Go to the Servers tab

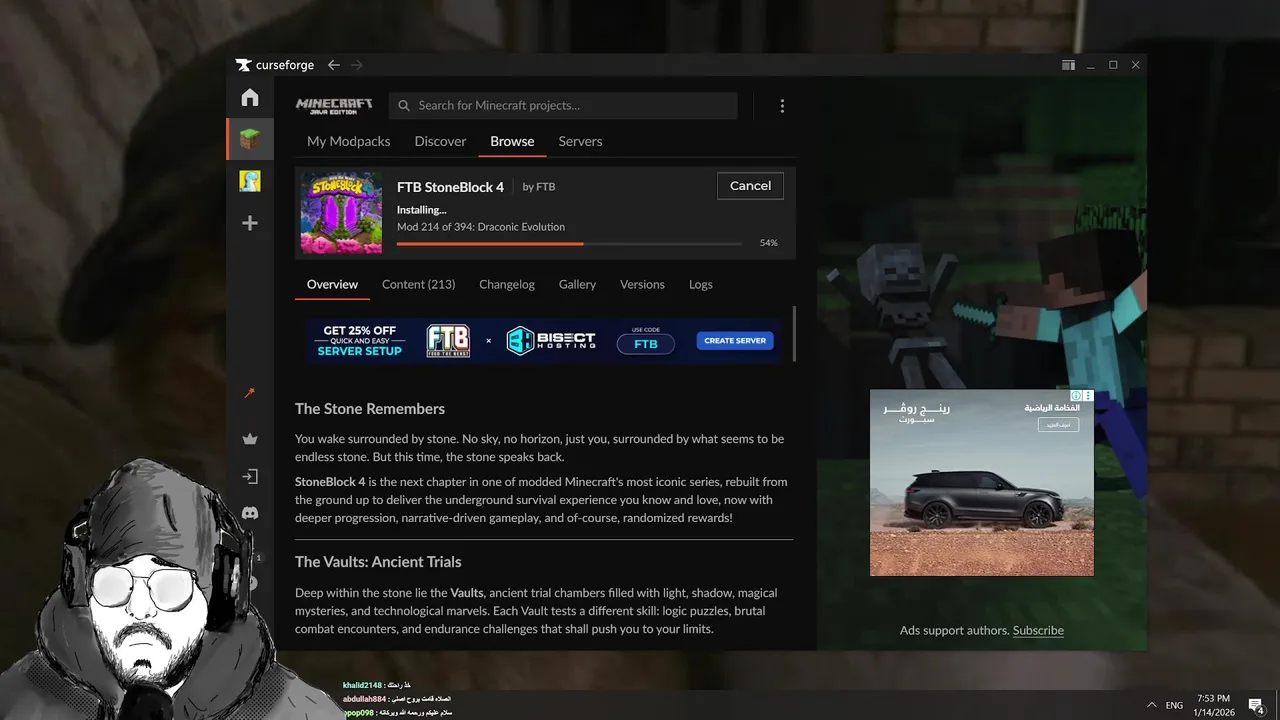click(580, 141)
